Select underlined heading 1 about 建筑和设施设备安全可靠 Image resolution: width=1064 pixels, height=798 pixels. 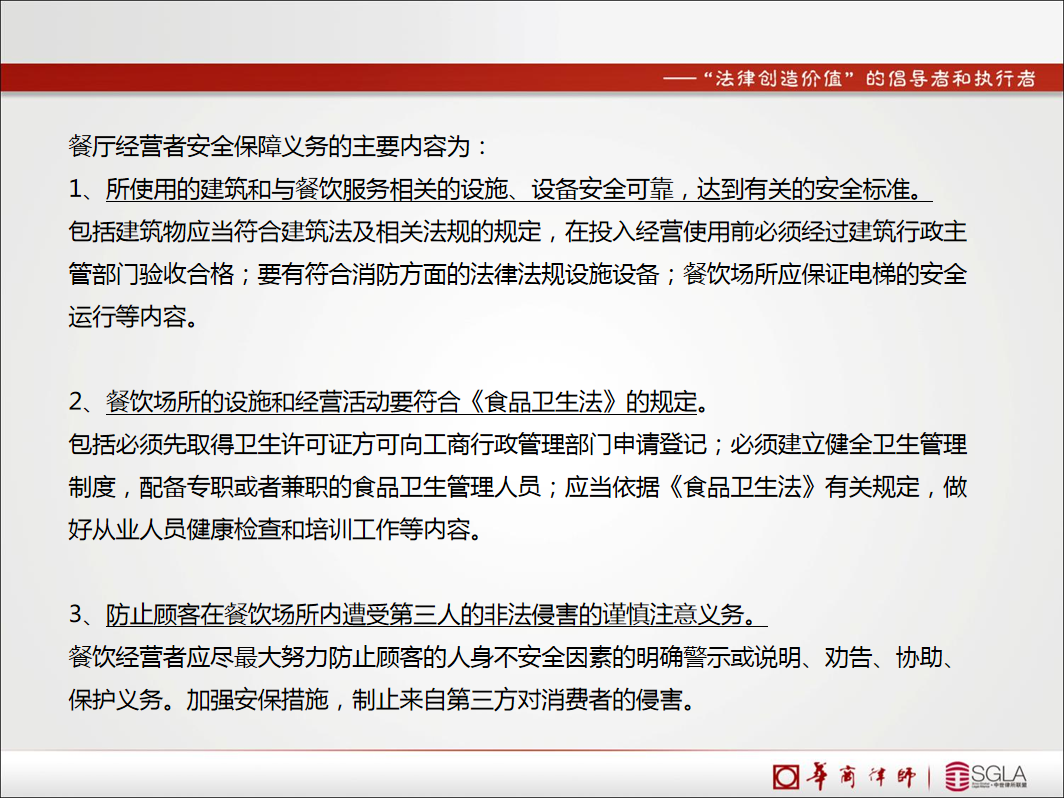coord(518,188)
